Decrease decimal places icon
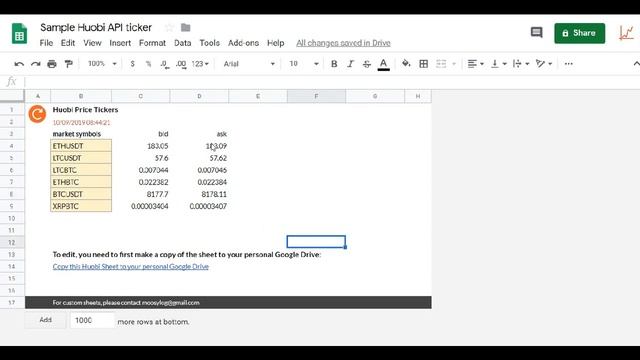Screen dimensions: 640x360 [164, 64]
